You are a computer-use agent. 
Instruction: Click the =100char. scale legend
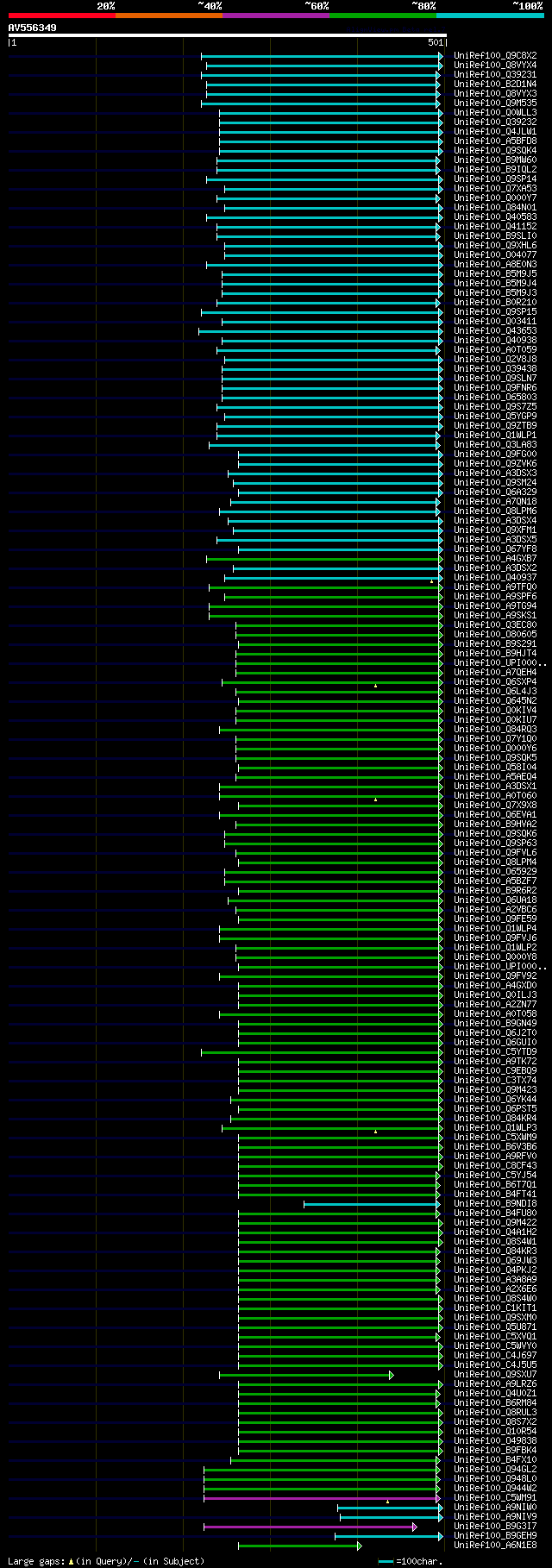[x=411, y=1561]
